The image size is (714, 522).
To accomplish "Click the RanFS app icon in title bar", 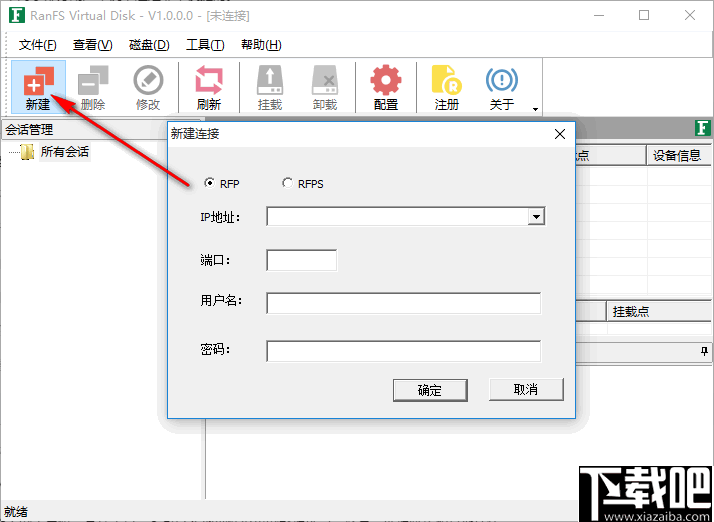I will tap(16, 15).
